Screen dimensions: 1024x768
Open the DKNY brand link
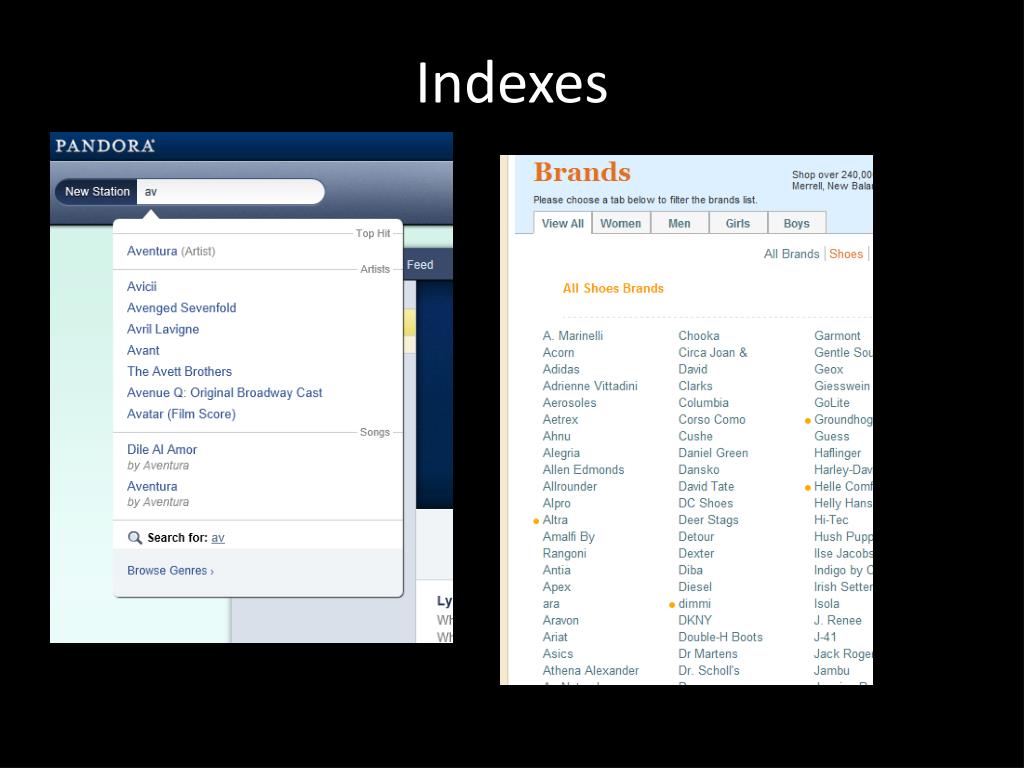695,620
